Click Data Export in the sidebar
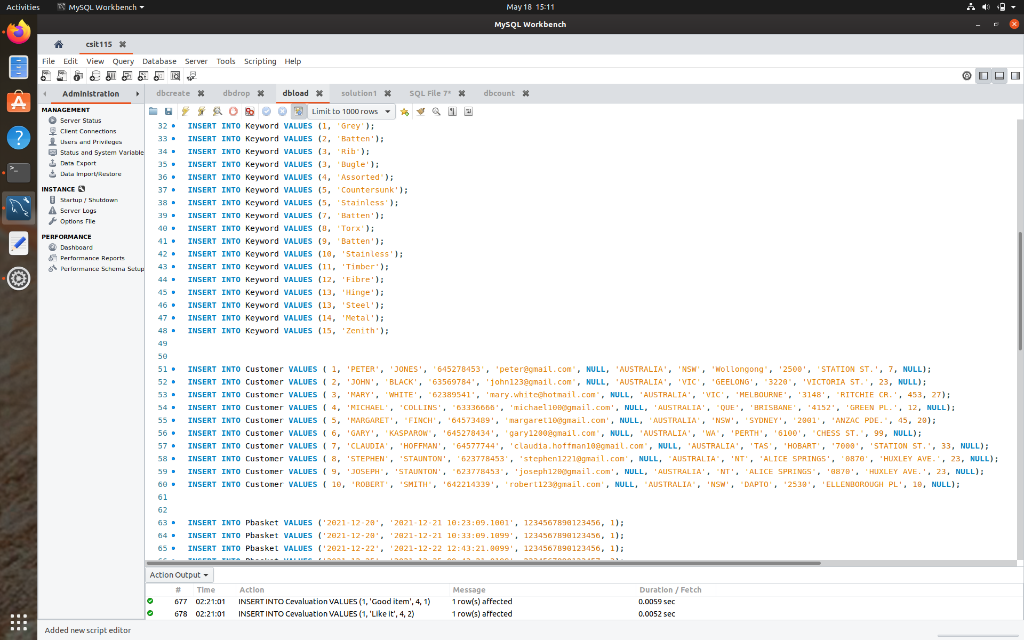The image size is (1024, 640). click(x=78, y=163)
